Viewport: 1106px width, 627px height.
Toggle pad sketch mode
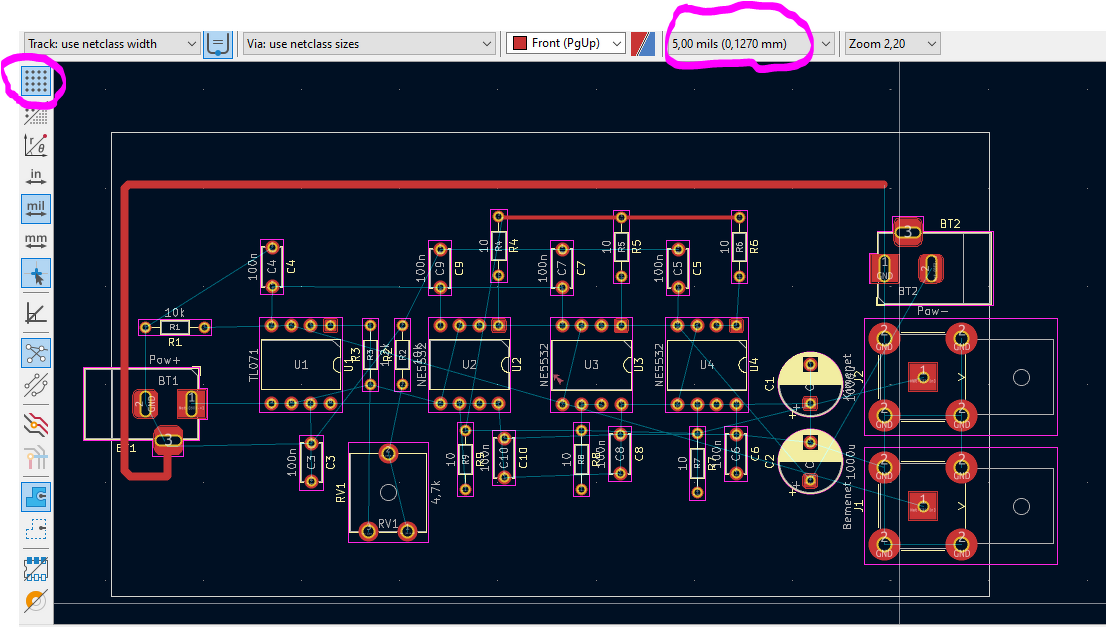pyautogui.click(x=35, y=568)
